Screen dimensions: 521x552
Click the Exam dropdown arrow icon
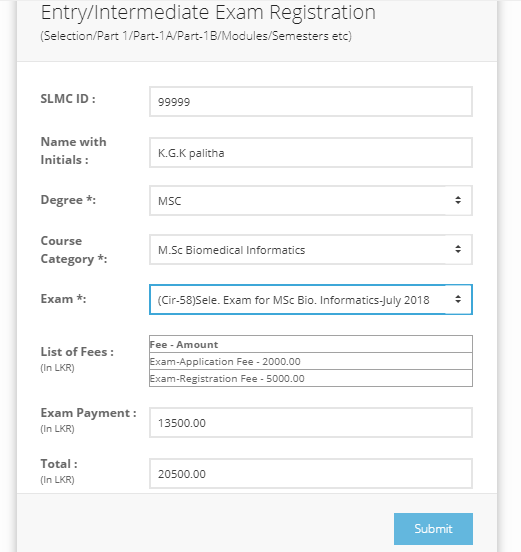click(458, 299)
